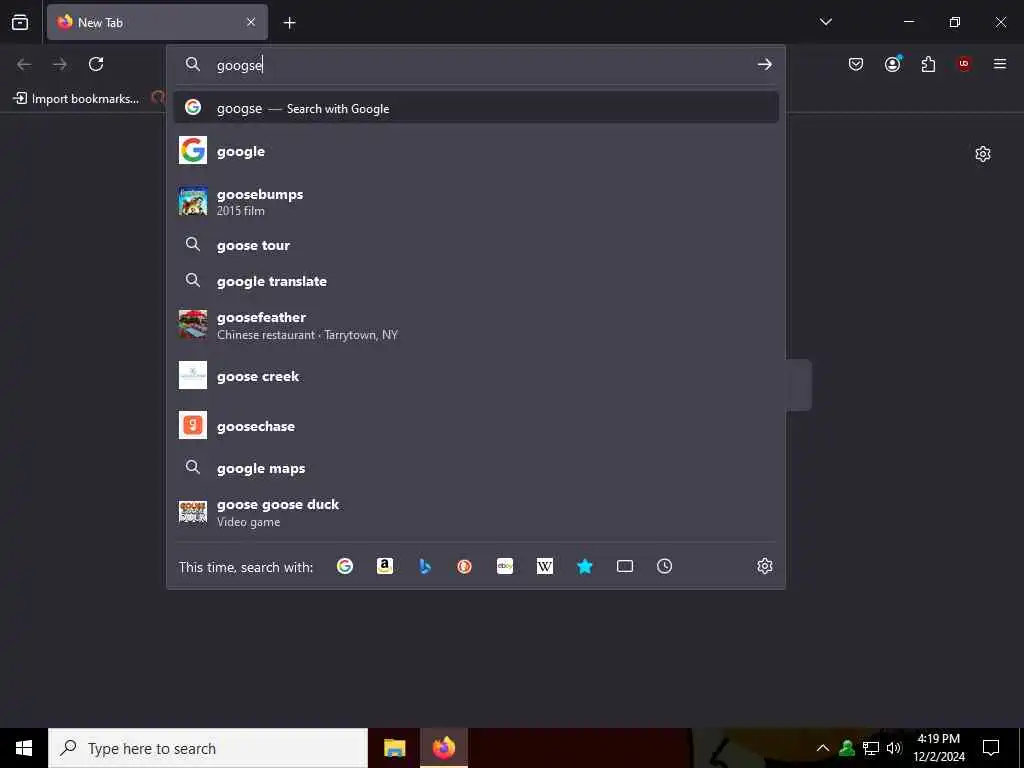Image resolution: width=1024 pixels, height=768 pixels.
Task: Search this time with eBay
Action: (x=505, y=566)
